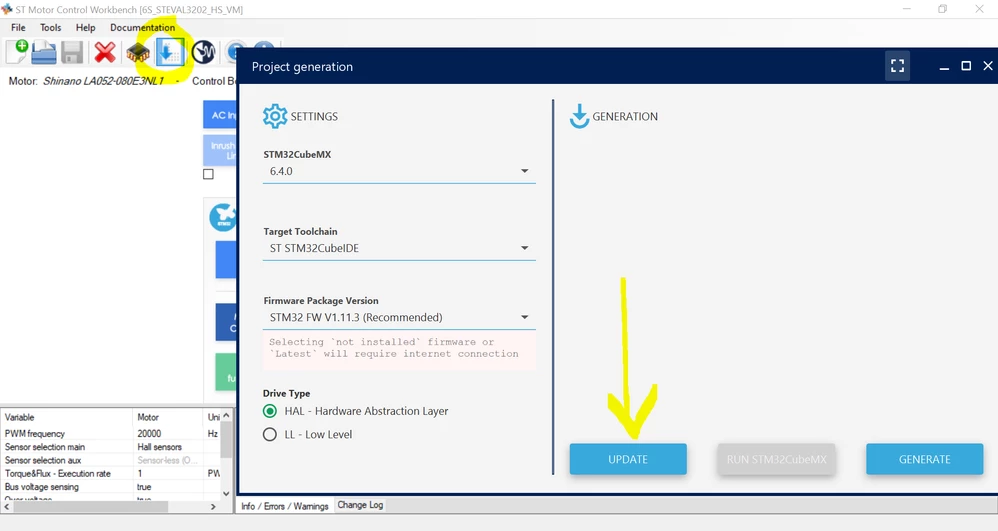Maximize the Project generation dialog
Viewport: 998px width, 531px height.
[x=966, y=66]
